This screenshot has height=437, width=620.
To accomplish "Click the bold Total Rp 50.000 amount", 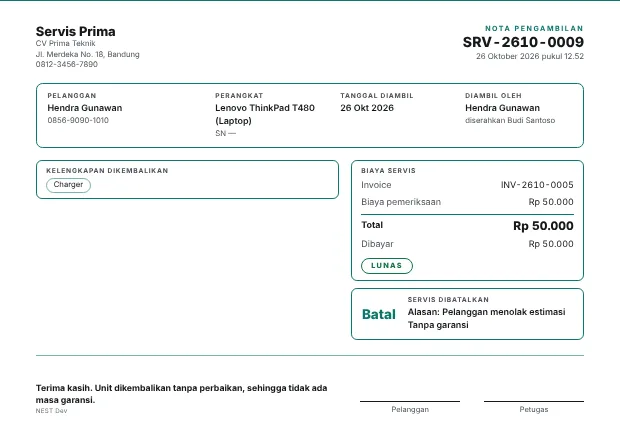I will (x=543, y=226).
